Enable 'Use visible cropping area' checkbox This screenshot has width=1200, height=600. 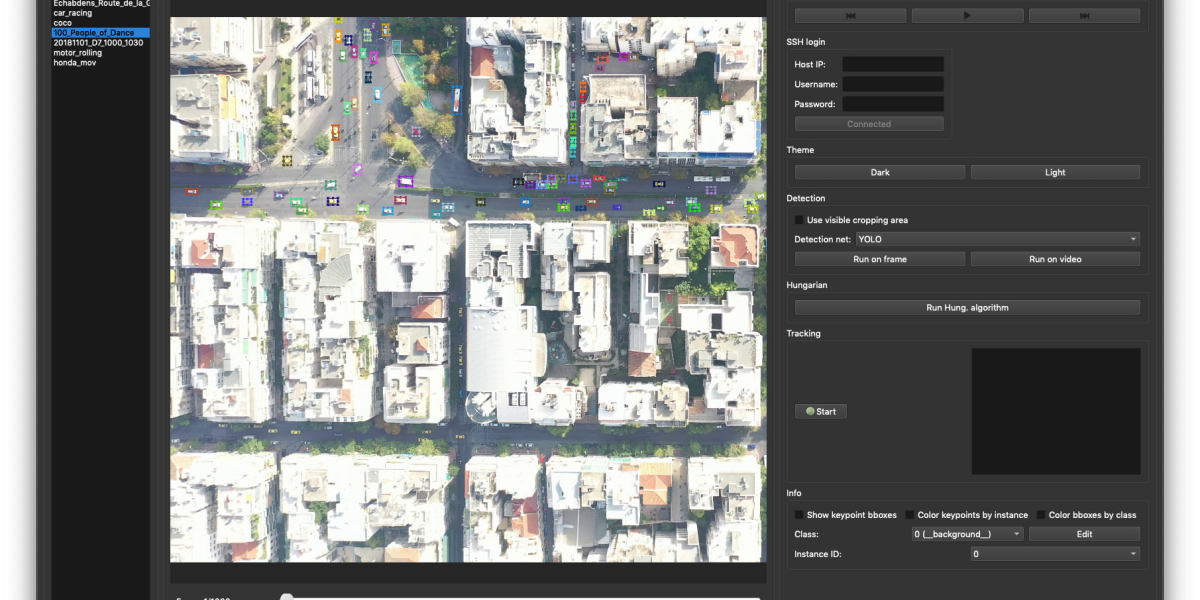point(799,220)
